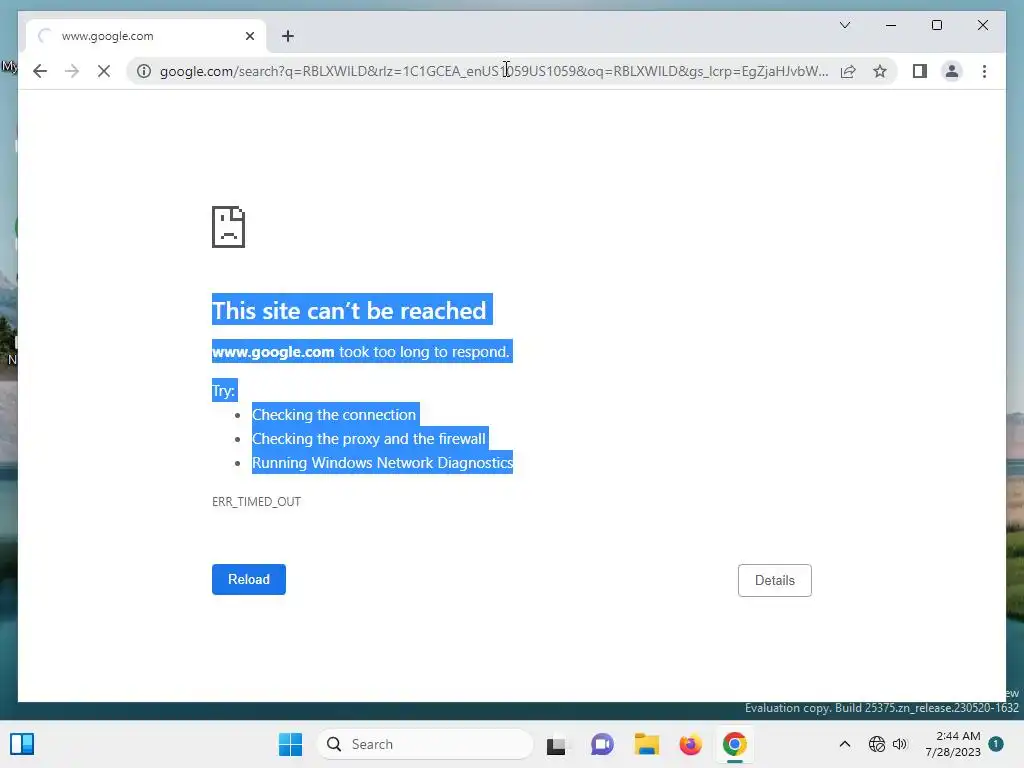This screenshot has height=768, width=1024.
Task: Open the clock and date 2:44 AM
Action: [953, 744]
